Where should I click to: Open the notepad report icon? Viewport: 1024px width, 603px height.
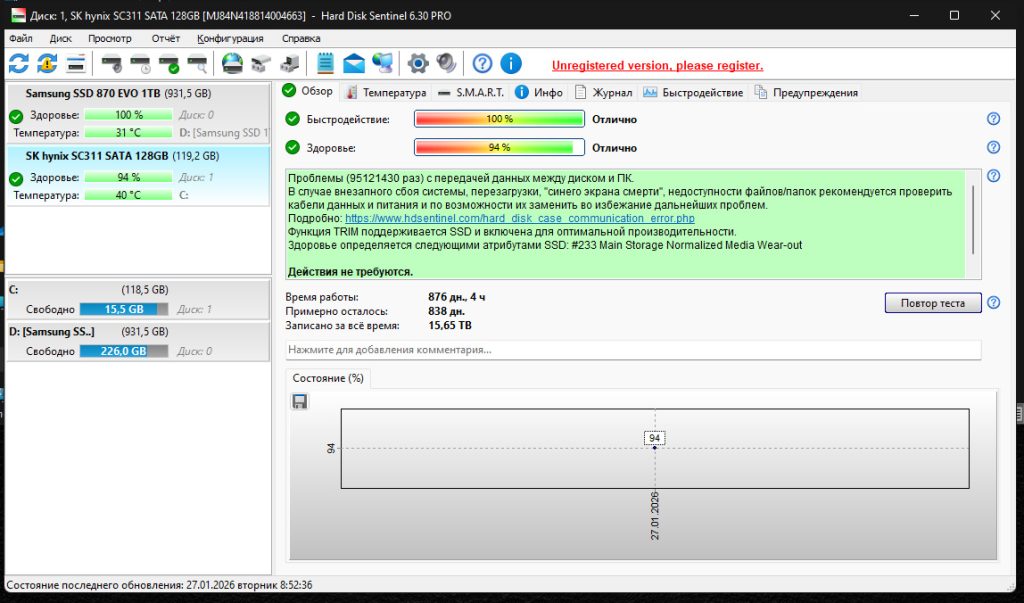[324, 64]
